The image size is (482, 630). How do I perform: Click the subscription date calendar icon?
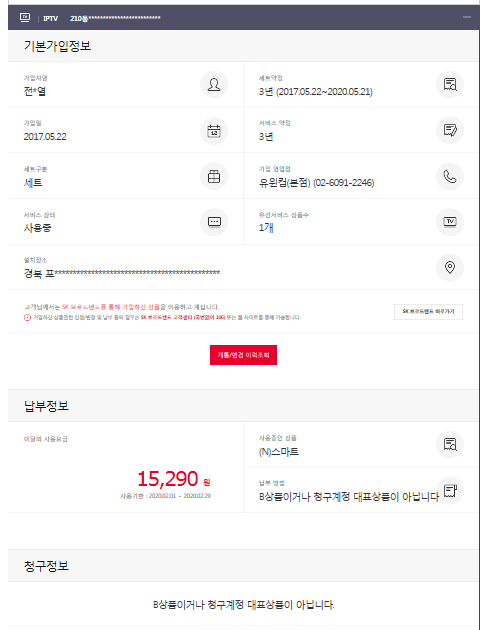click(214, 131)
